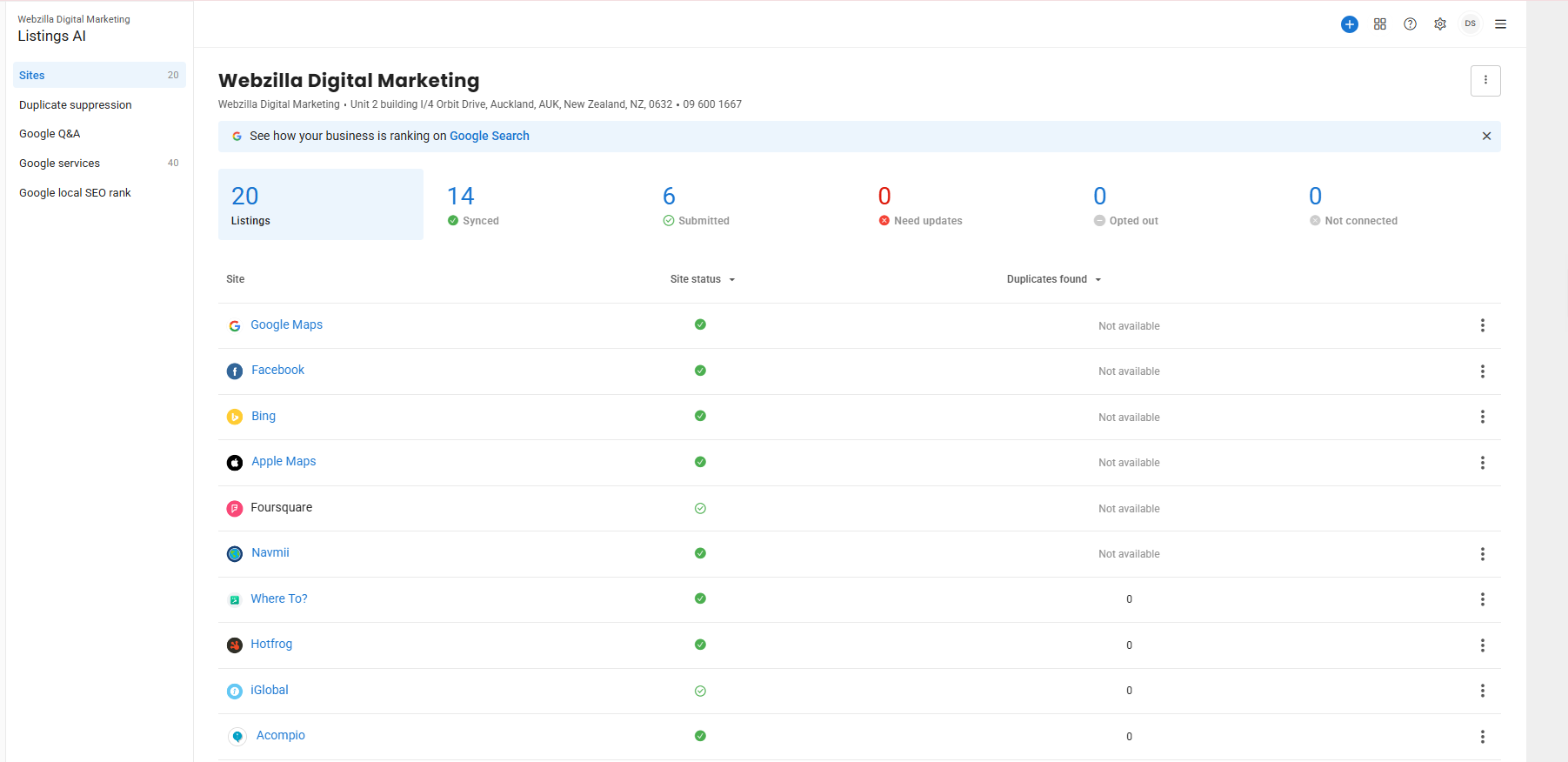Open Where To? row three-dot menu

(x=1483, y=599)
